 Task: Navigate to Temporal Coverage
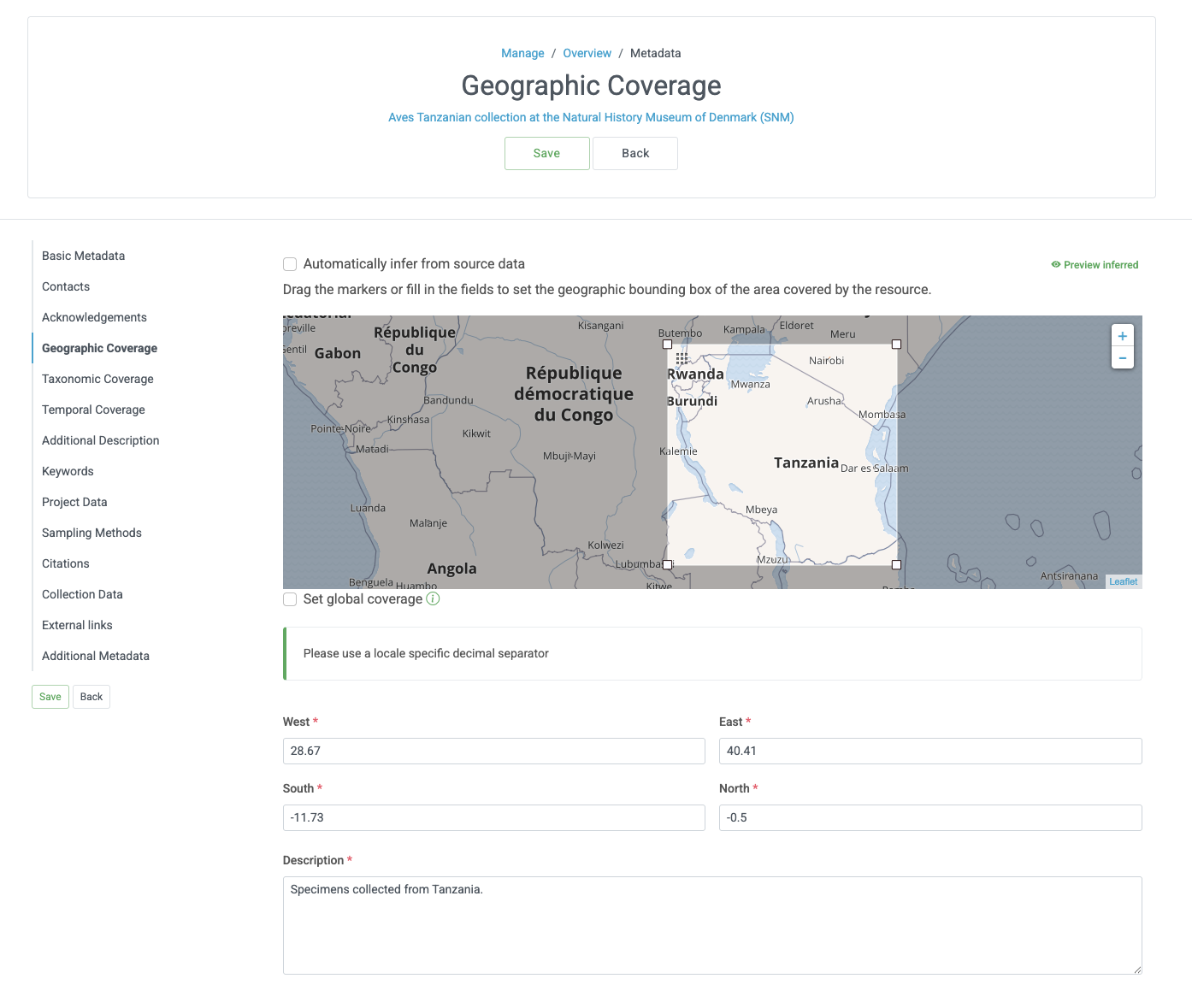click(93, 410)
